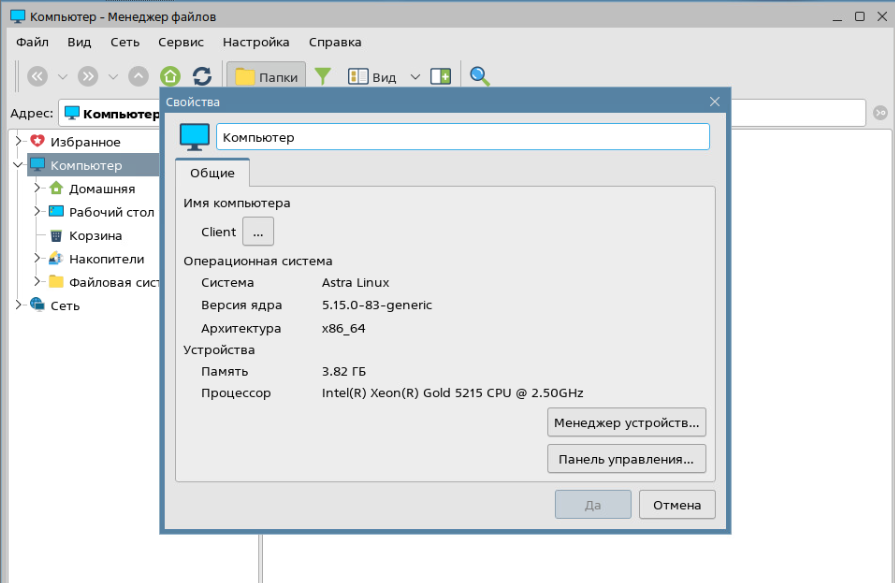Open Панель управления
The width and height of the screenshot is (895, 583).
pos(627,459)
